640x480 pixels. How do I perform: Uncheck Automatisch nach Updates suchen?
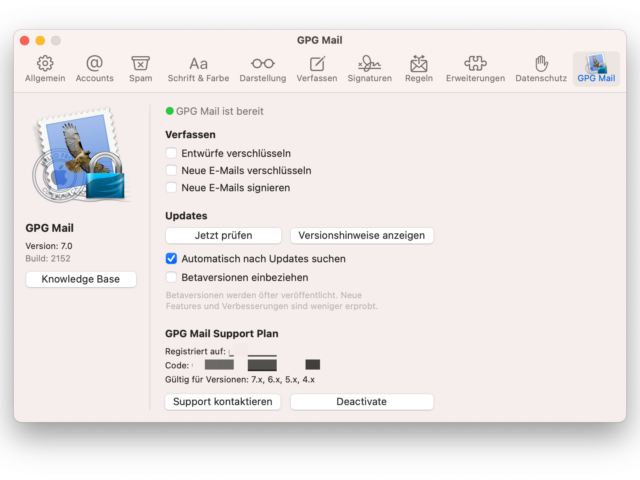pos(171,258)
